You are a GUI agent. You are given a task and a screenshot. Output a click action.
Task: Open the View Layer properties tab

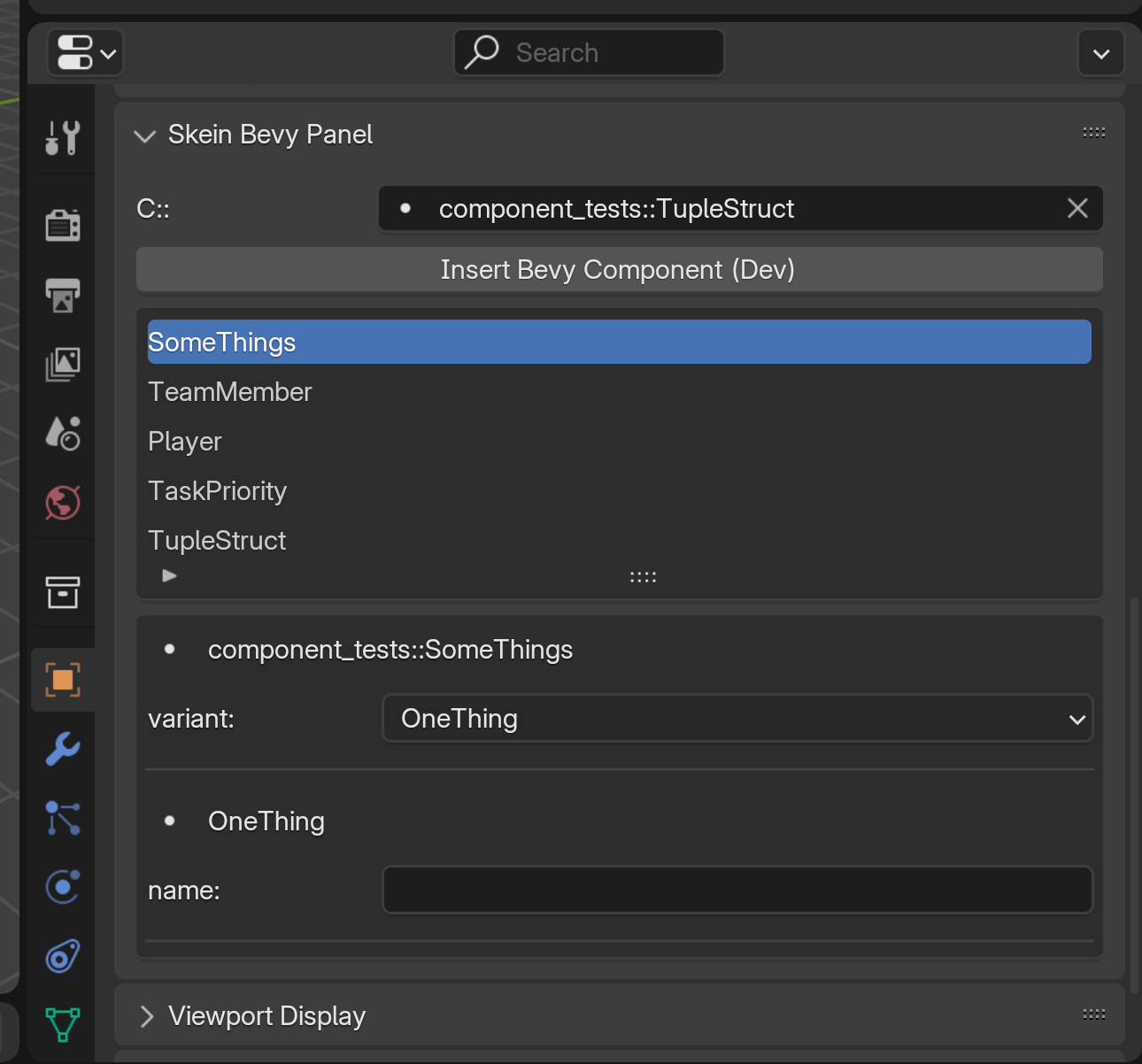coord(63,364)
